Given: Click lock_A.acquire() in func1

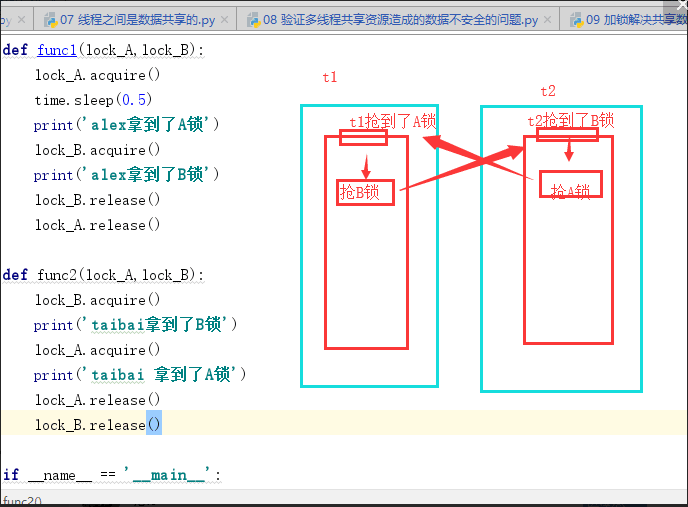Looking at the screenshot, I should [97, 75].
